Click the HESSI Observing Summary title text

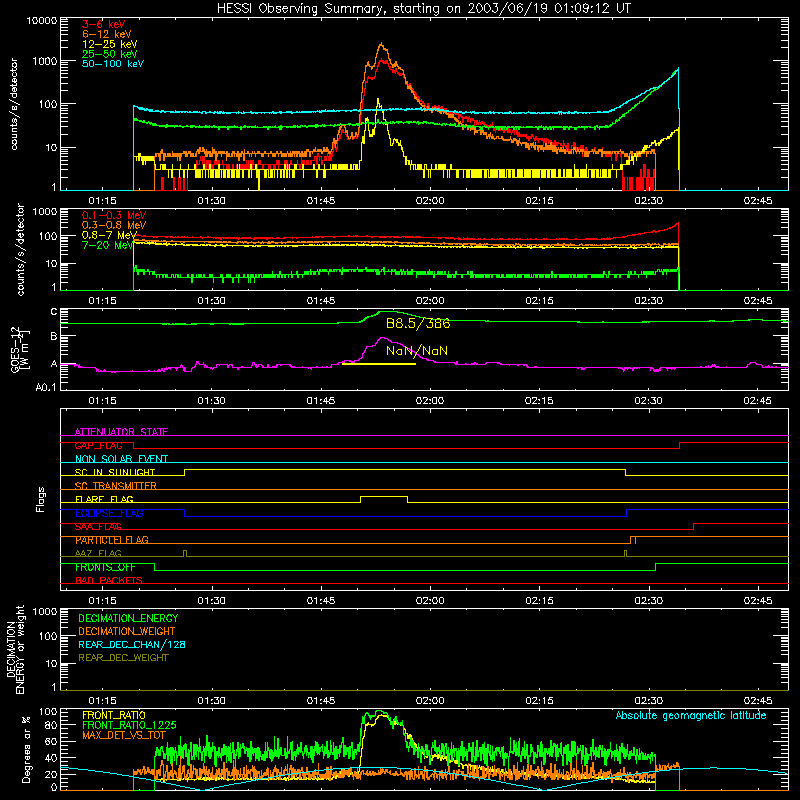click(x=423, y=9)
